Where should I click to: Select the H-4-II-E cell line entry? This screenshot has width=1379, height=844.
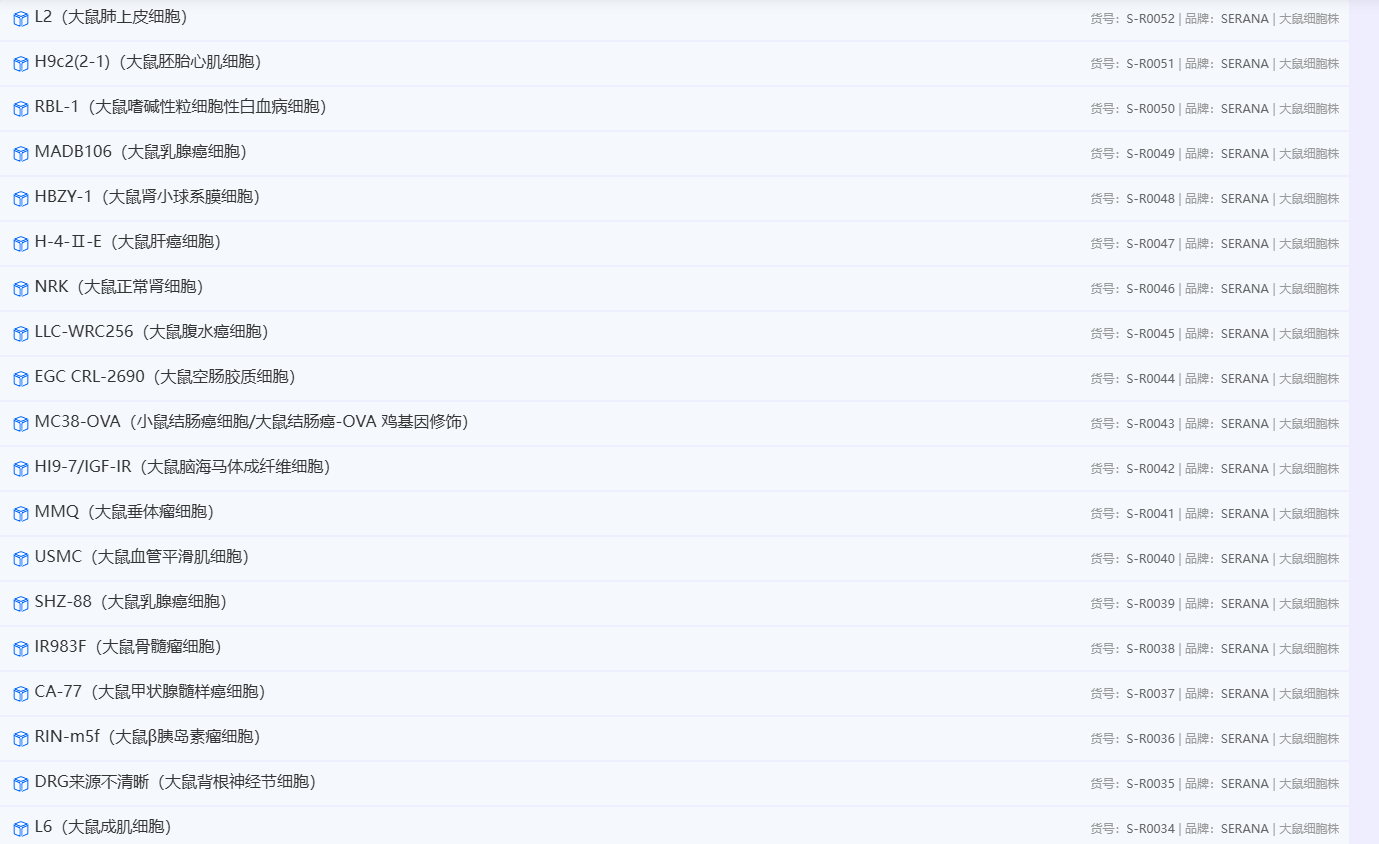128,242
